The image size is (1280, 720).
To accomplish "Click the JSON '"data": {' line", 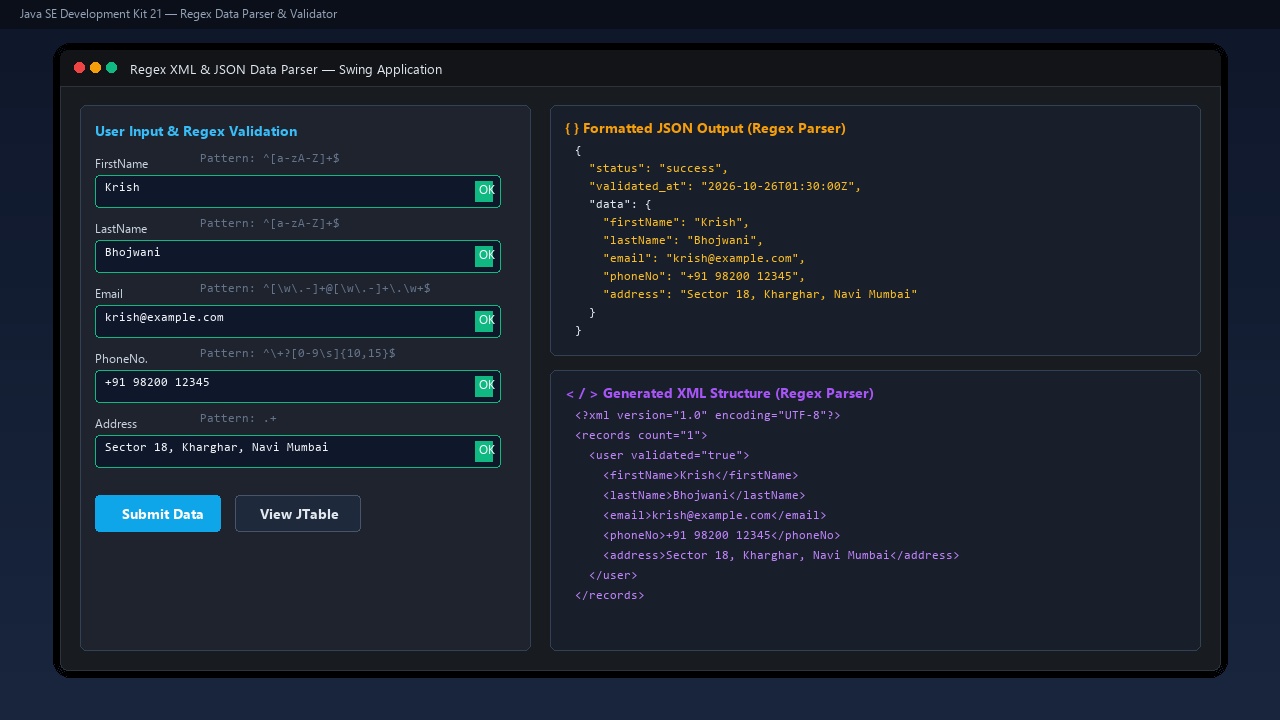I will 620,204.
